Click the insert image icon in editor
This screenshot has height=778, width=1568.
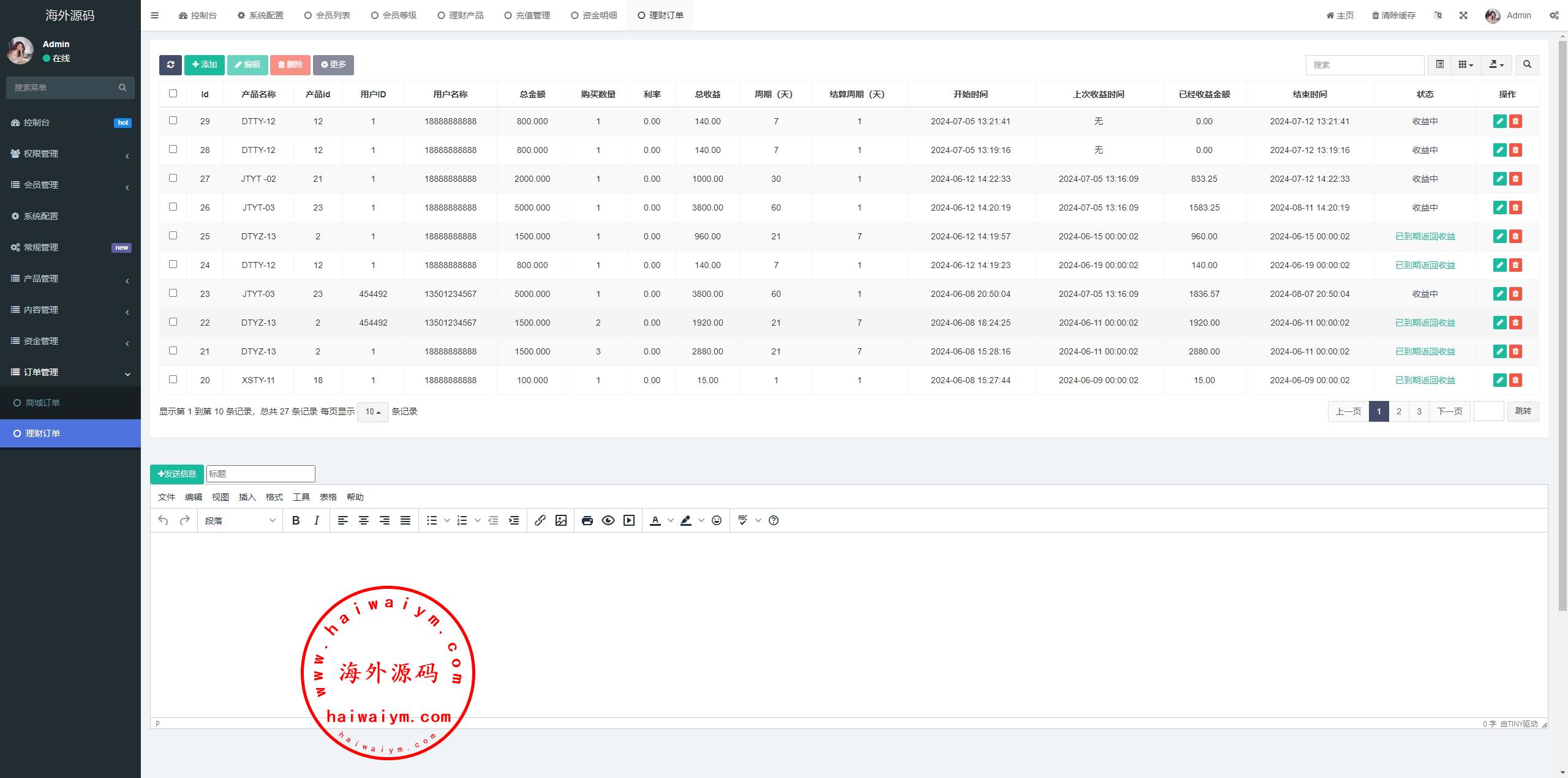[560, 520]
